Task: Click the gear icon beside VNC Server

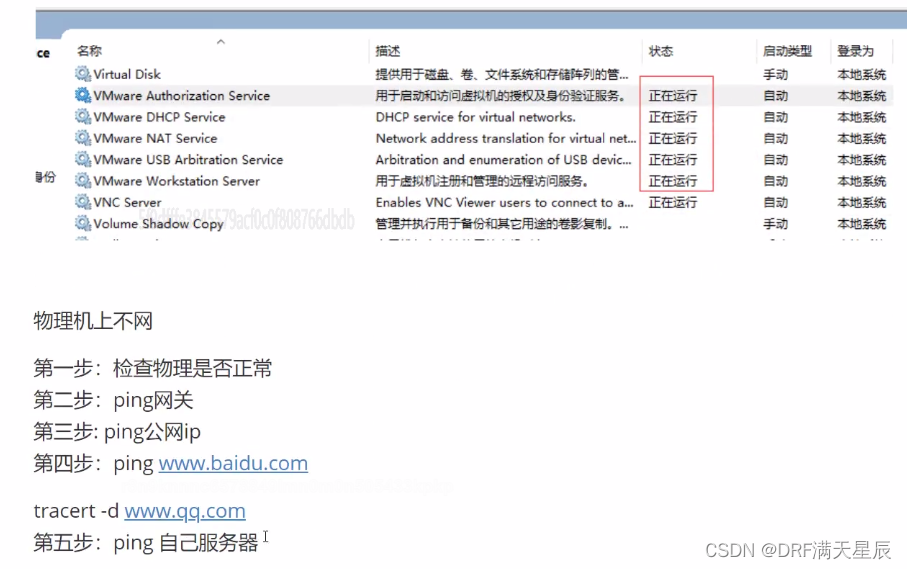Action: point(83,202)
